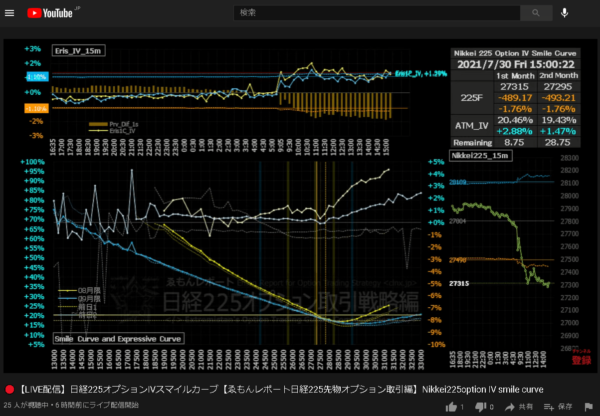Share the live stream via 共有
The image size is (600, 416).
[519, 407]
